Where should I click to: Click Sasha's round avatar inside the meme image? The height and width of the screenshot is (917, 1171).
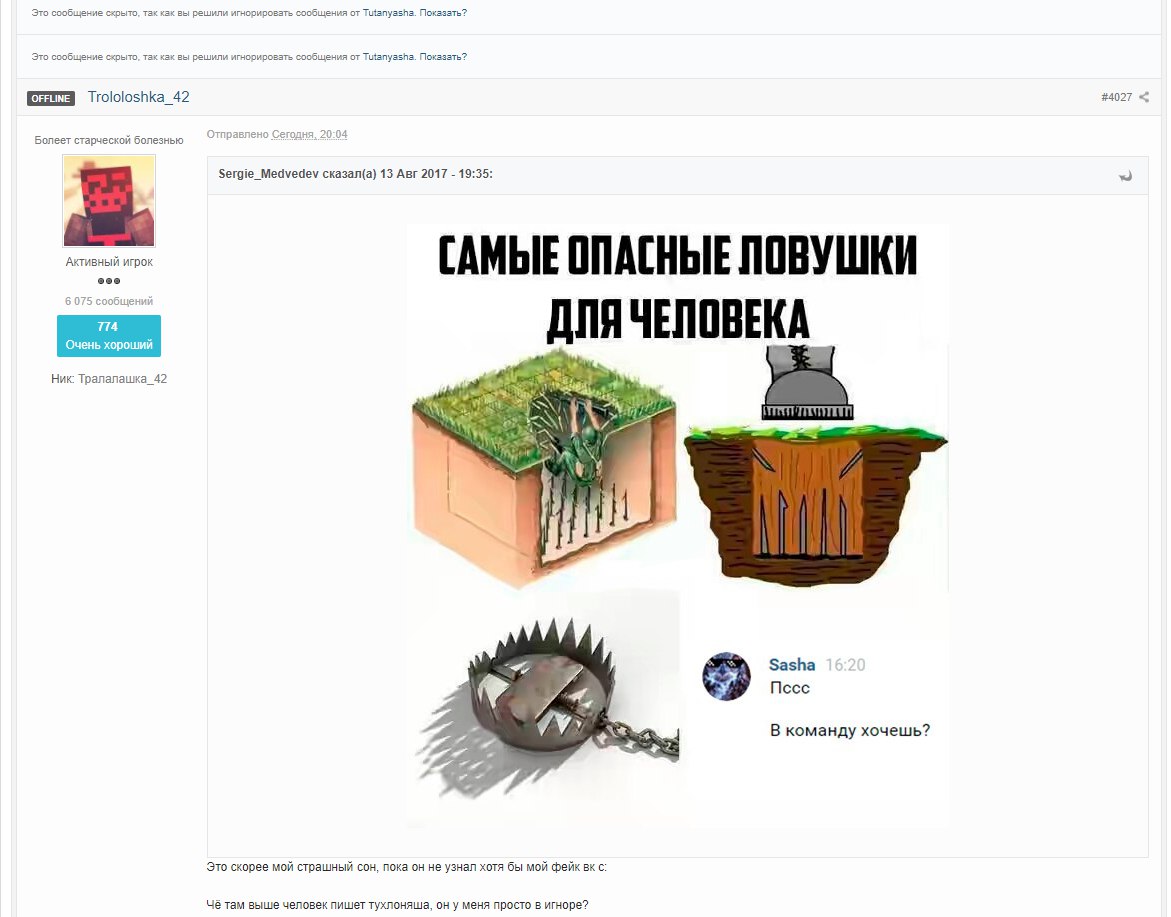[725, 677]
